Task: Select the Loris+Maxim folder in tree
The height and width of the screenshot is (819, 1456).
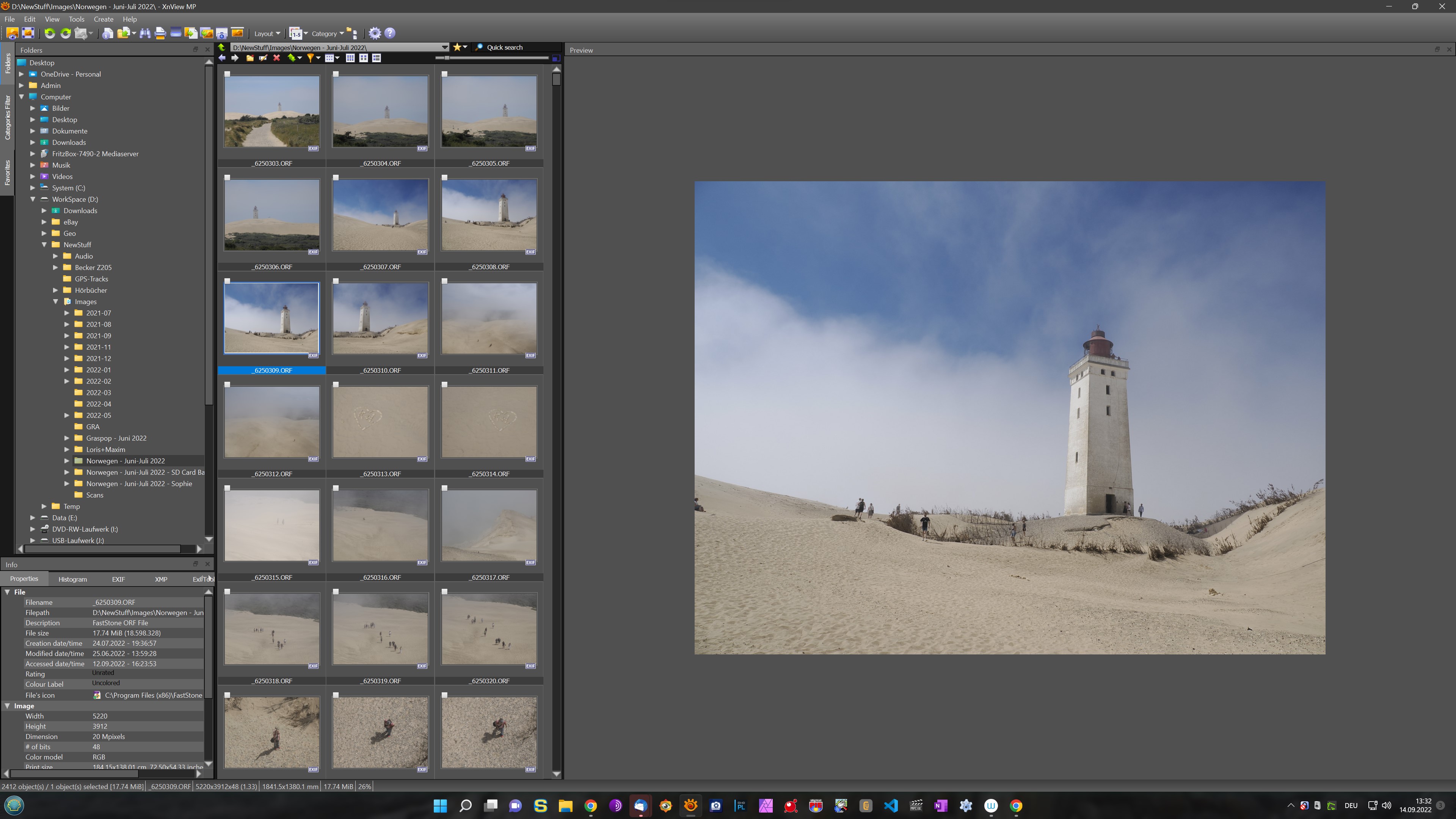Action: 105,449
